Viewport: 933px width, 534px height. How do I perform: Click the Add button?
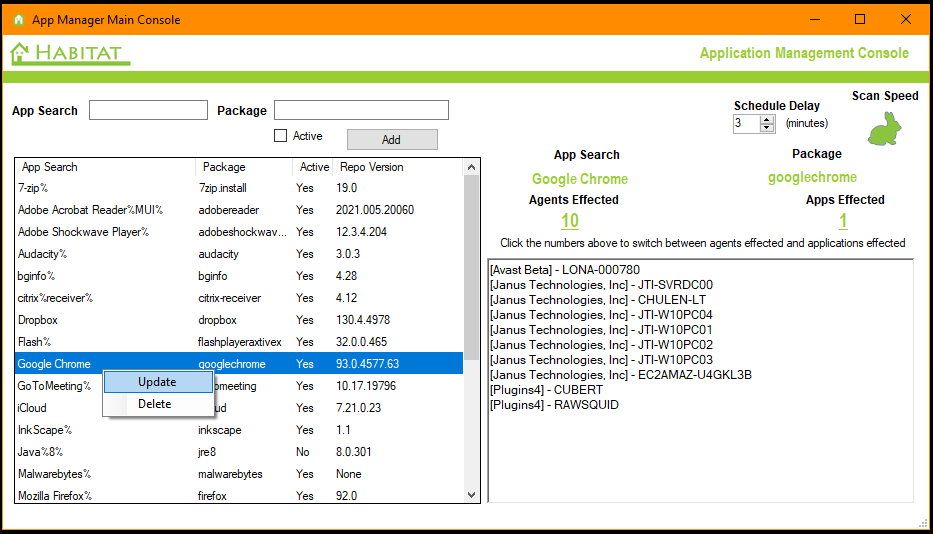tap(392, 139)
